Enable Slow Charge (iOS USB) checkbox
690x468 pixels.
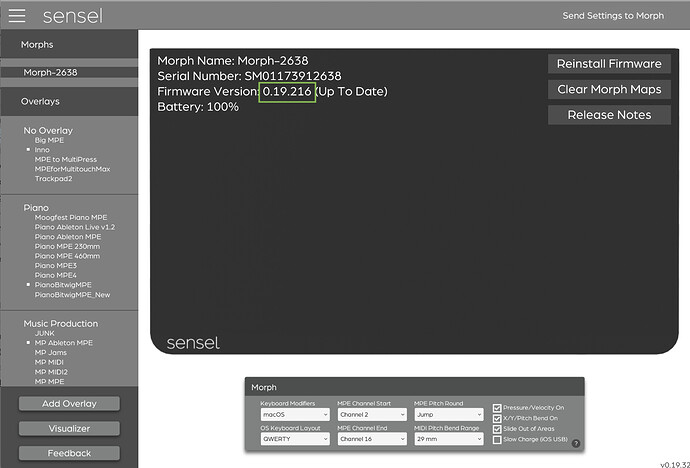click(x=497, y=439)
